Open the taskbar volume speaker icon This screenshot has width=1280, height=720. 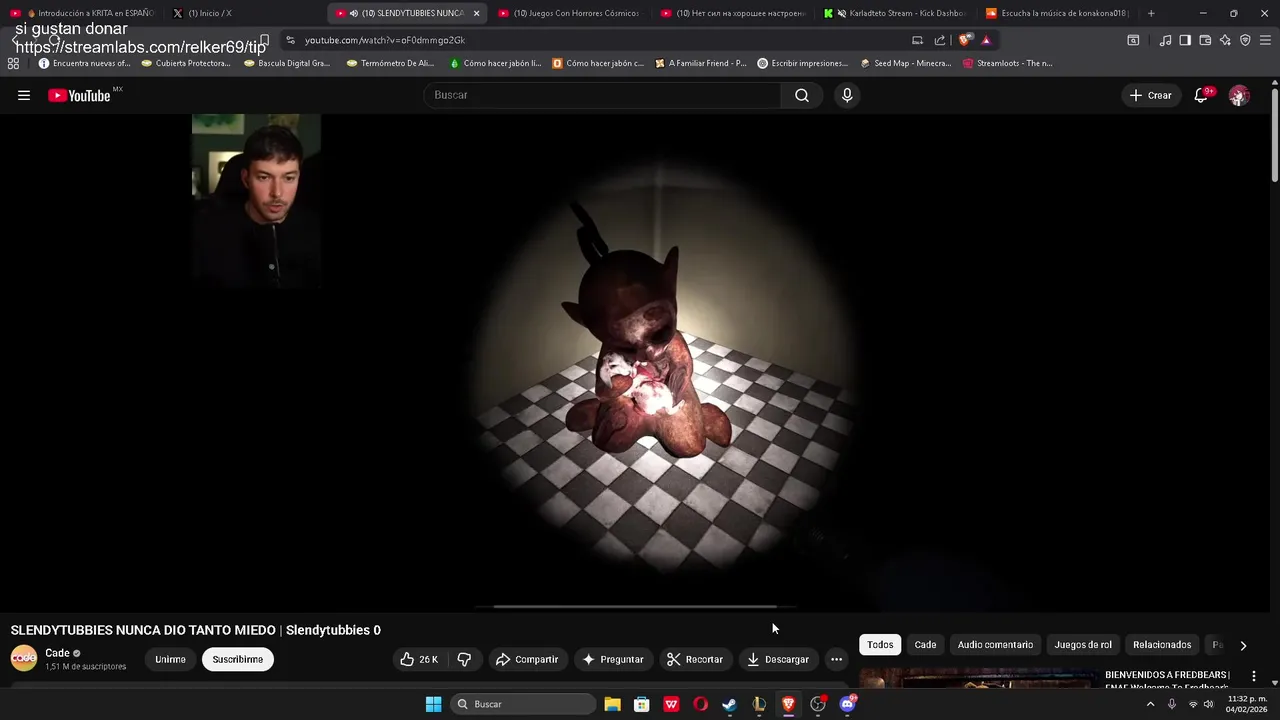click(1209, 704)
